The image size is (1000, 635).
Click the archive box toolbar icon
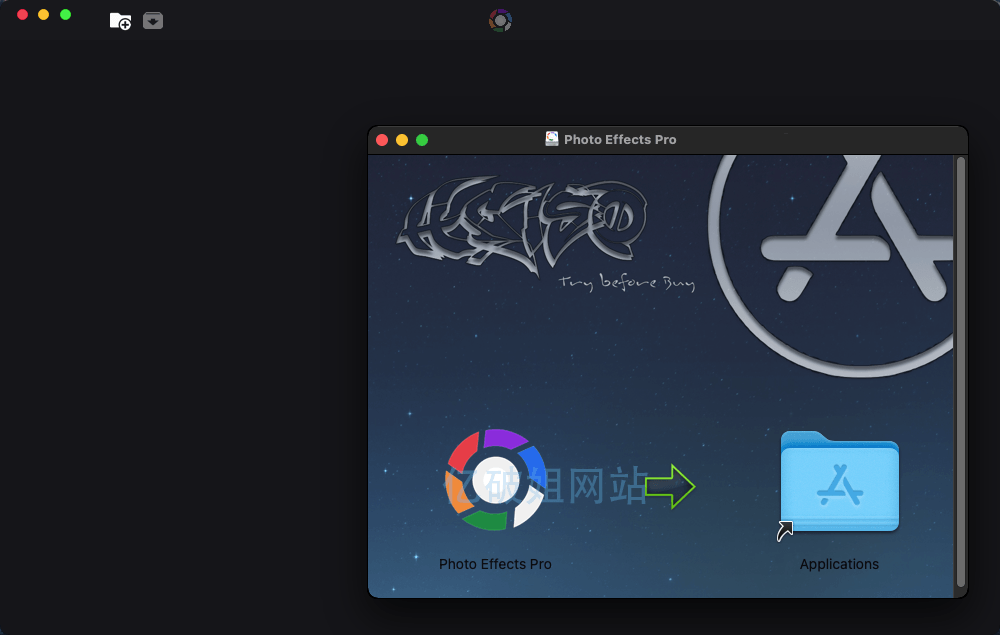point(153,21)
